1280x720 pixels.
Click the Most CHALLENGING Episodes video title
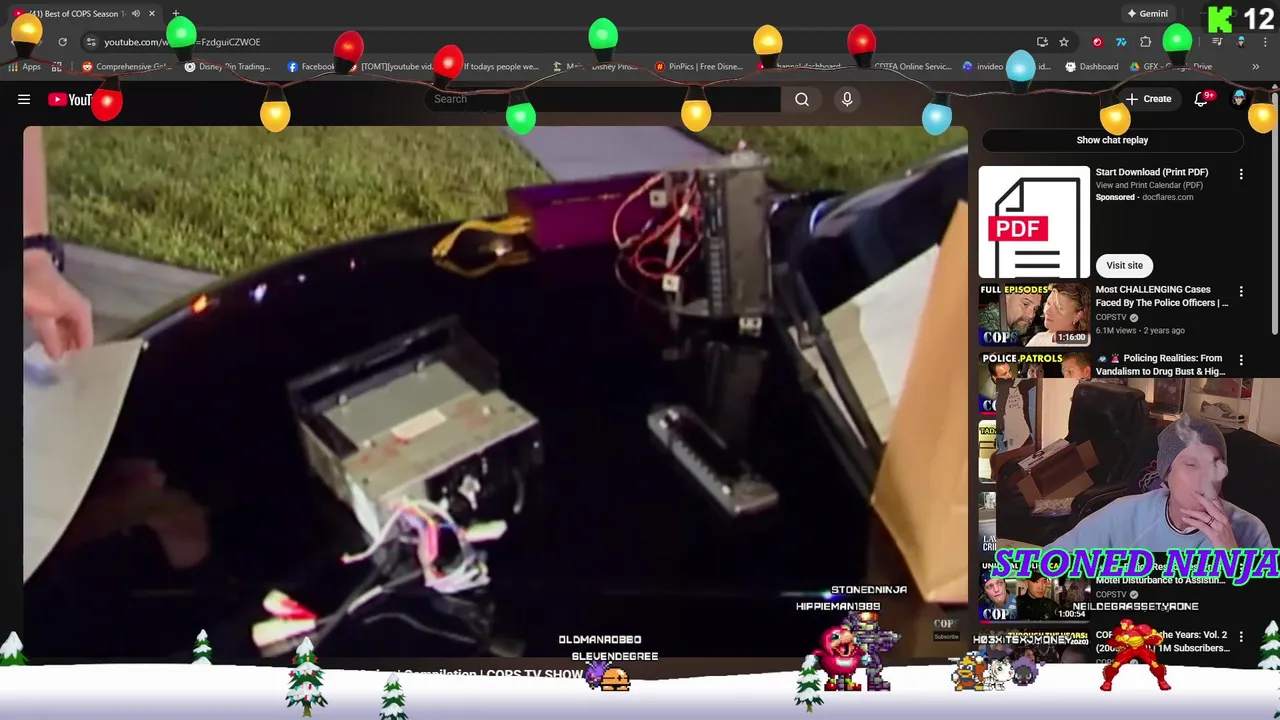tap(1162, 296)
